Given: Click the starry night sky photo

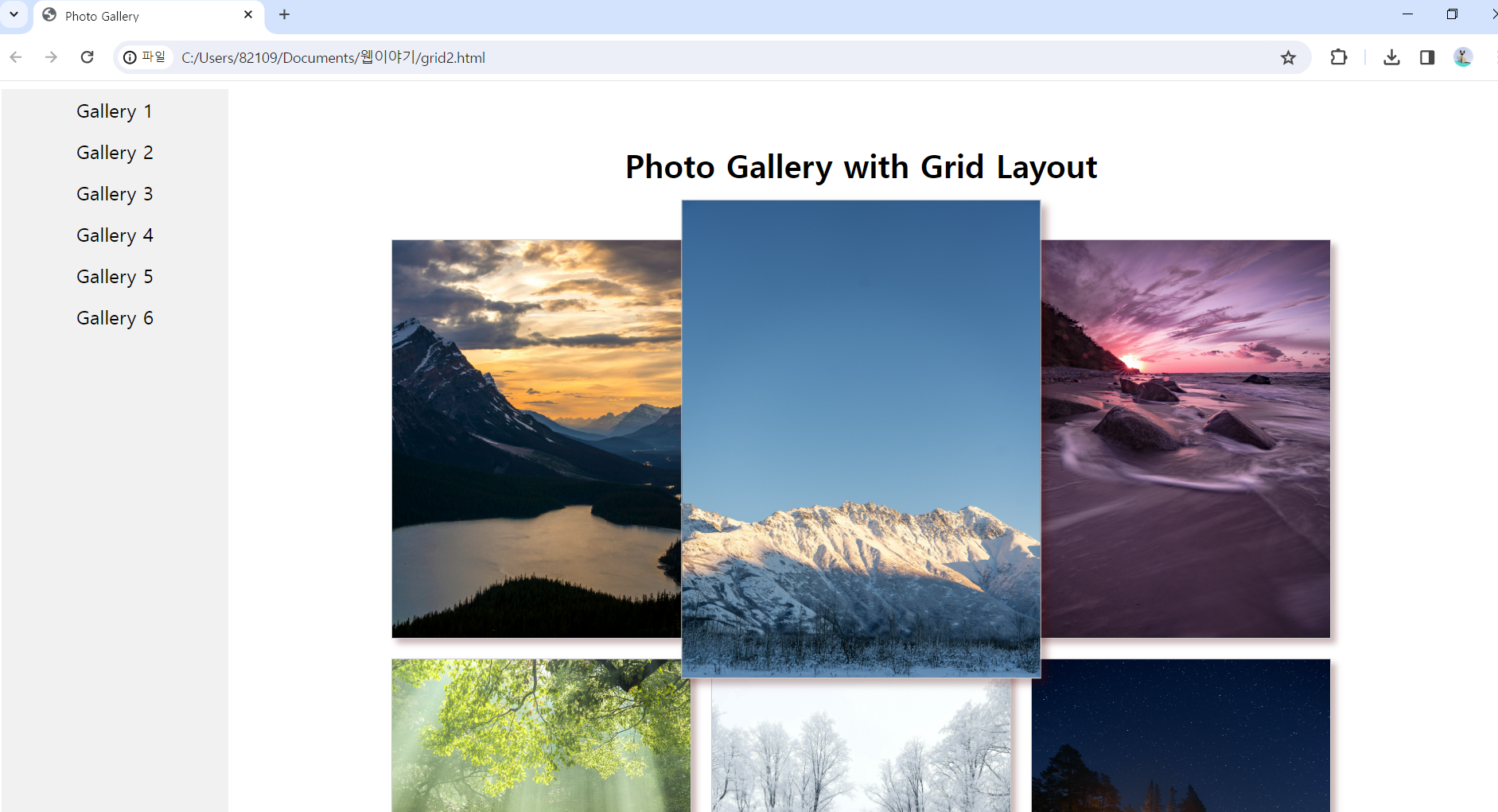Looking at the screenshot, I should point(1181,736).
